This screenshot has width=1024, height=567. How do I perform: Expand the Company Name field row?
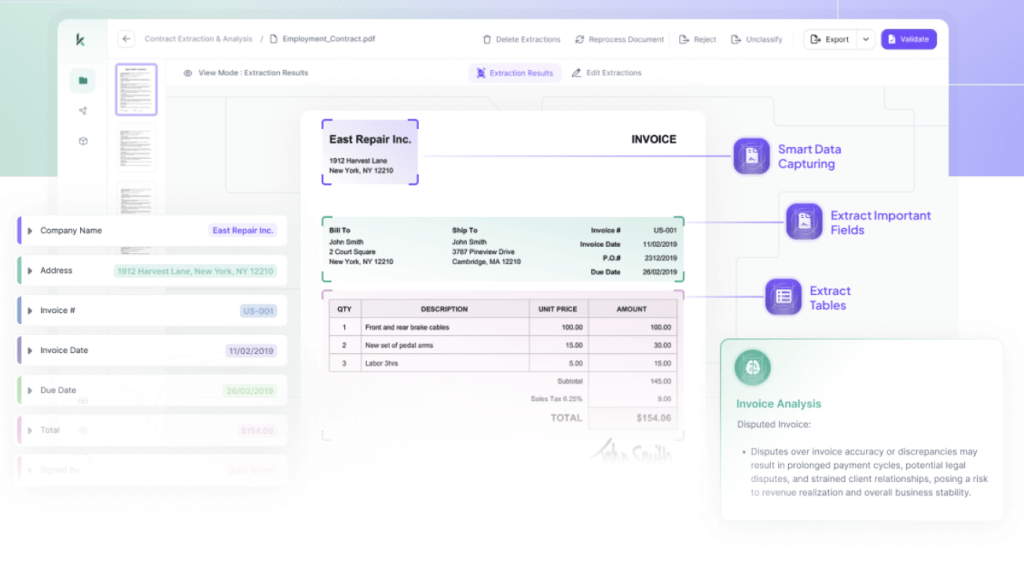click(x=30, y=231)
